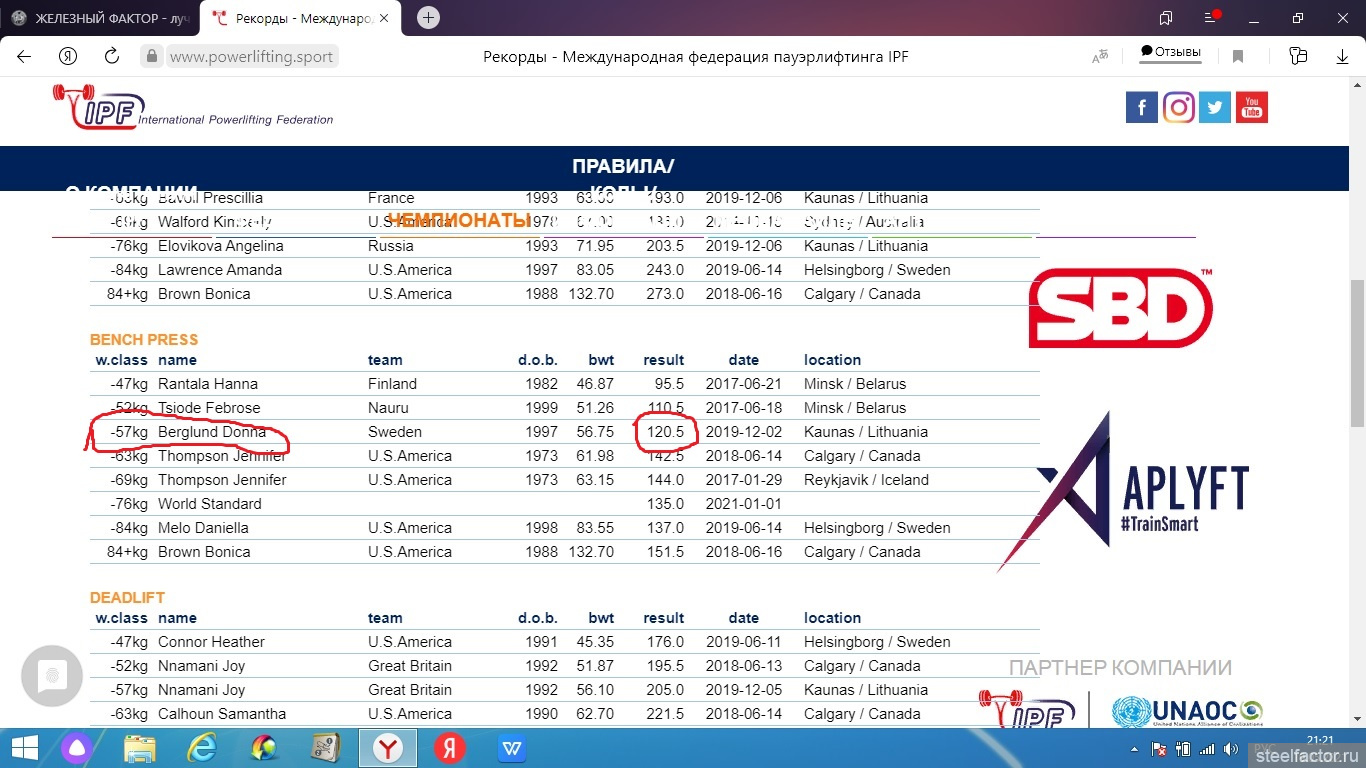Open the browser downloads icon
The image size is (1366, 768).
[x=1343, y=57]
